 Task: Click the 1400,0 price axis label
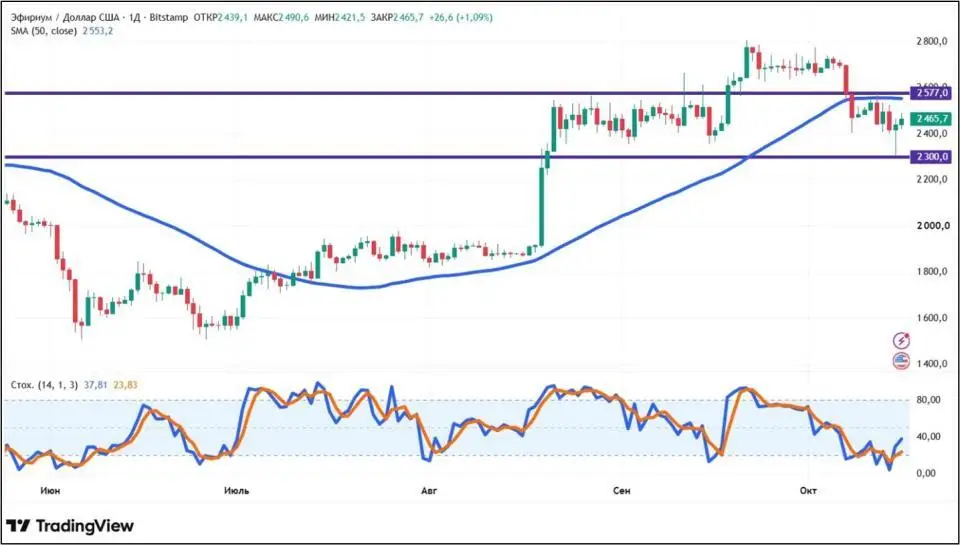(x=931, y=364)
